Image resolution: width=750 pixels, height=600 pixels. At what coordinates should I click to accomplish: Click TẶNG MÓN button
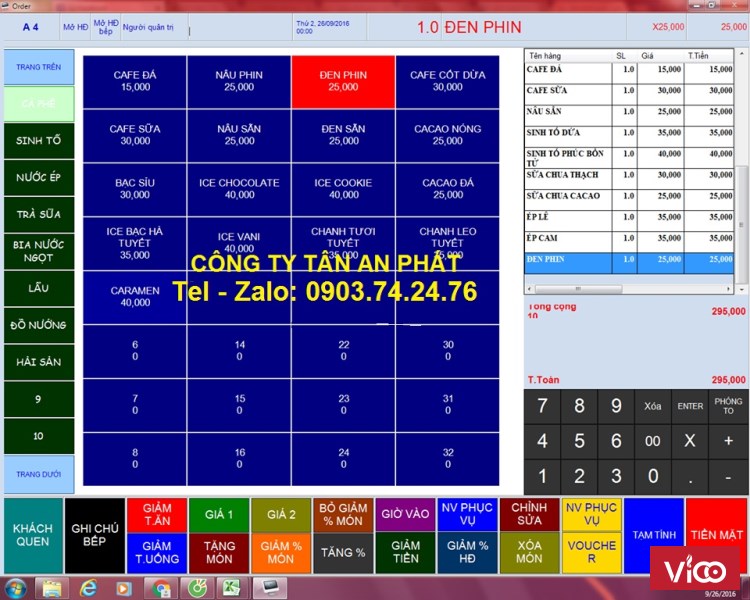click(219, 553)
